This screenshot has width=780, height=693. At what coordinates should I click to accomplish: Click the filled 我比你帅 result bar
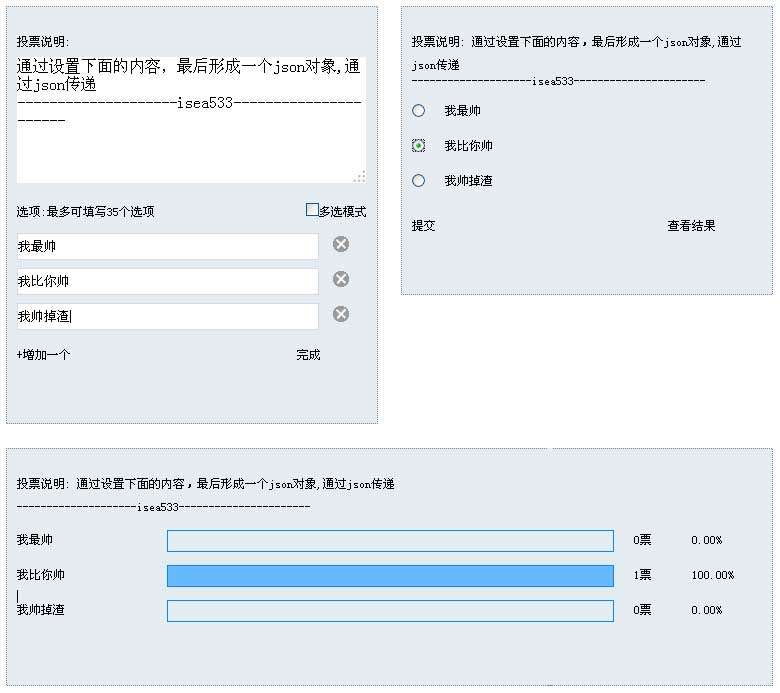tap(390, 576)
